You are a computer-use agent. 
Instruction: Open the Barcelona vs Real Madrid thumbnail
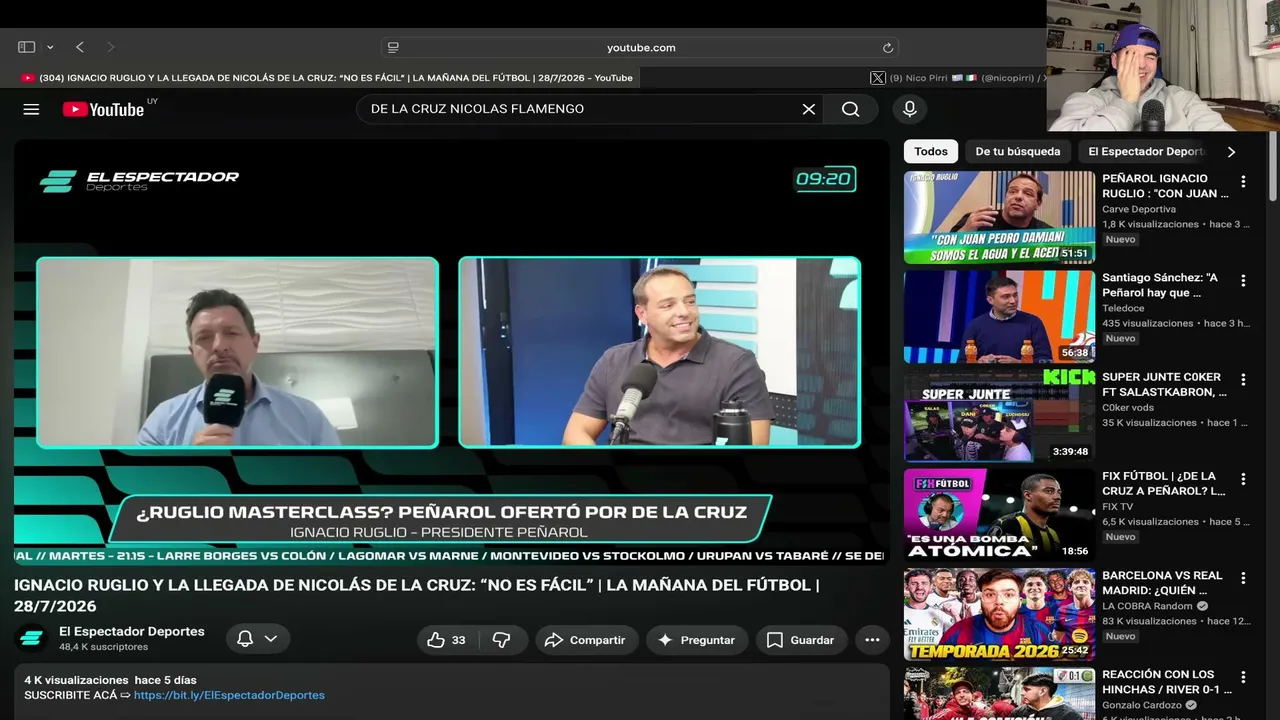[x=999, y=614]
